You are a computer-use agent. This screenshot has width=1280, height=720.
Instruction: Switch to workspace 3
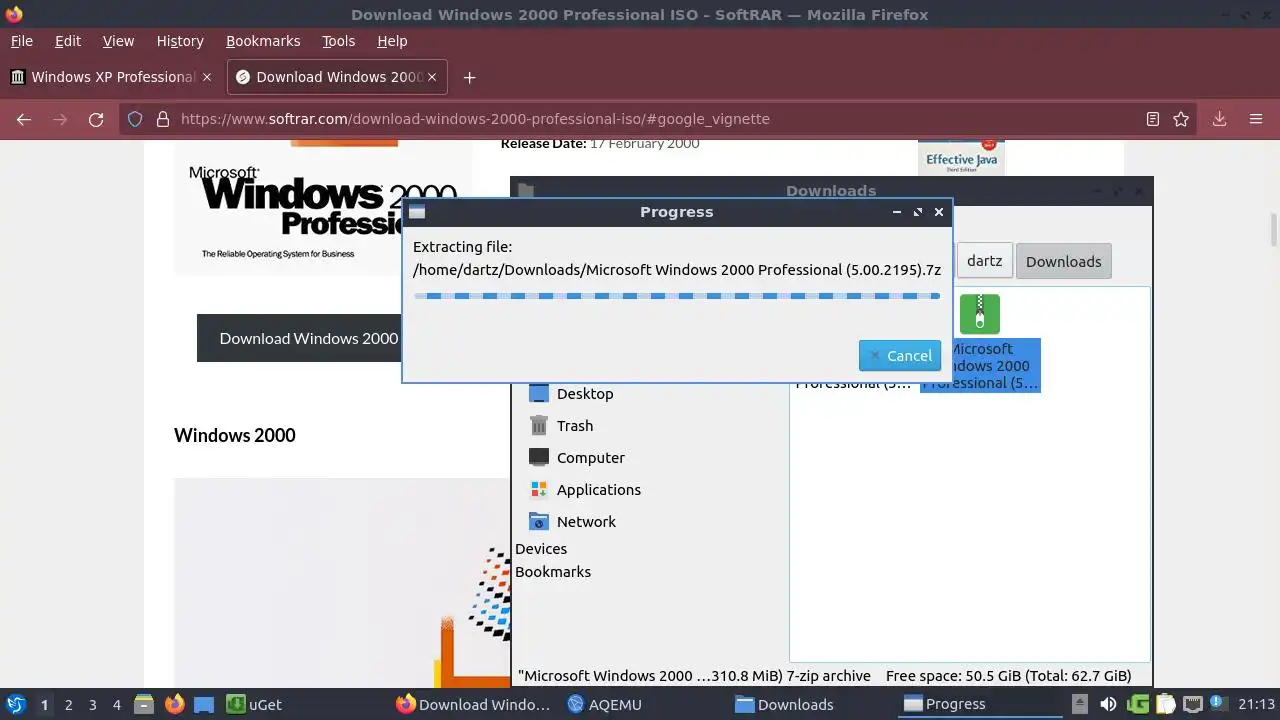(92, 704)
